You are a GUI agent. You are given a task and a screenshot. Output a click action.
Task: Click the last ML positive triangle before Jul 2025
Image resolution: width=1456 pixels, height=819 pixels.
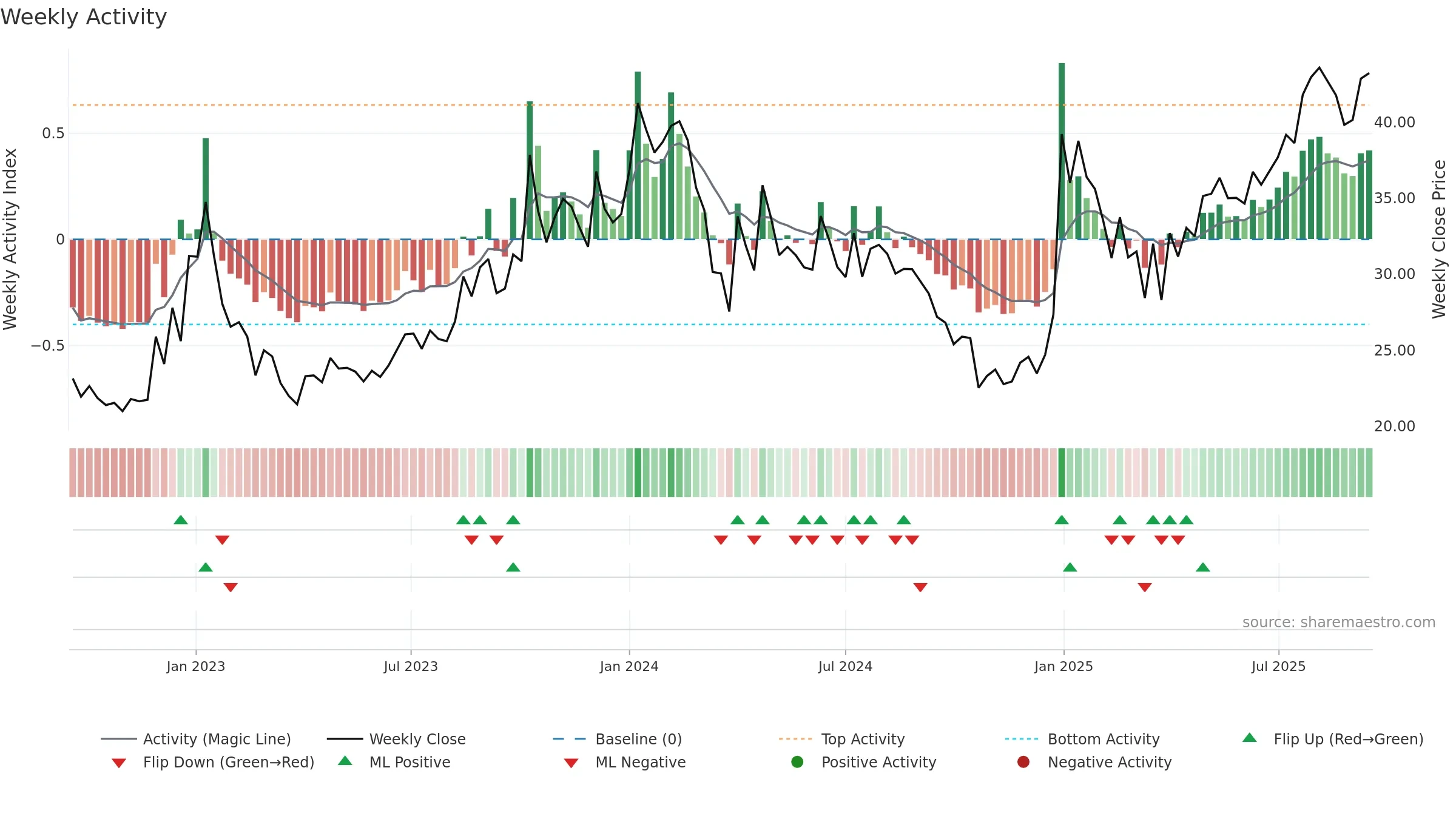(x=1203, y=567)
